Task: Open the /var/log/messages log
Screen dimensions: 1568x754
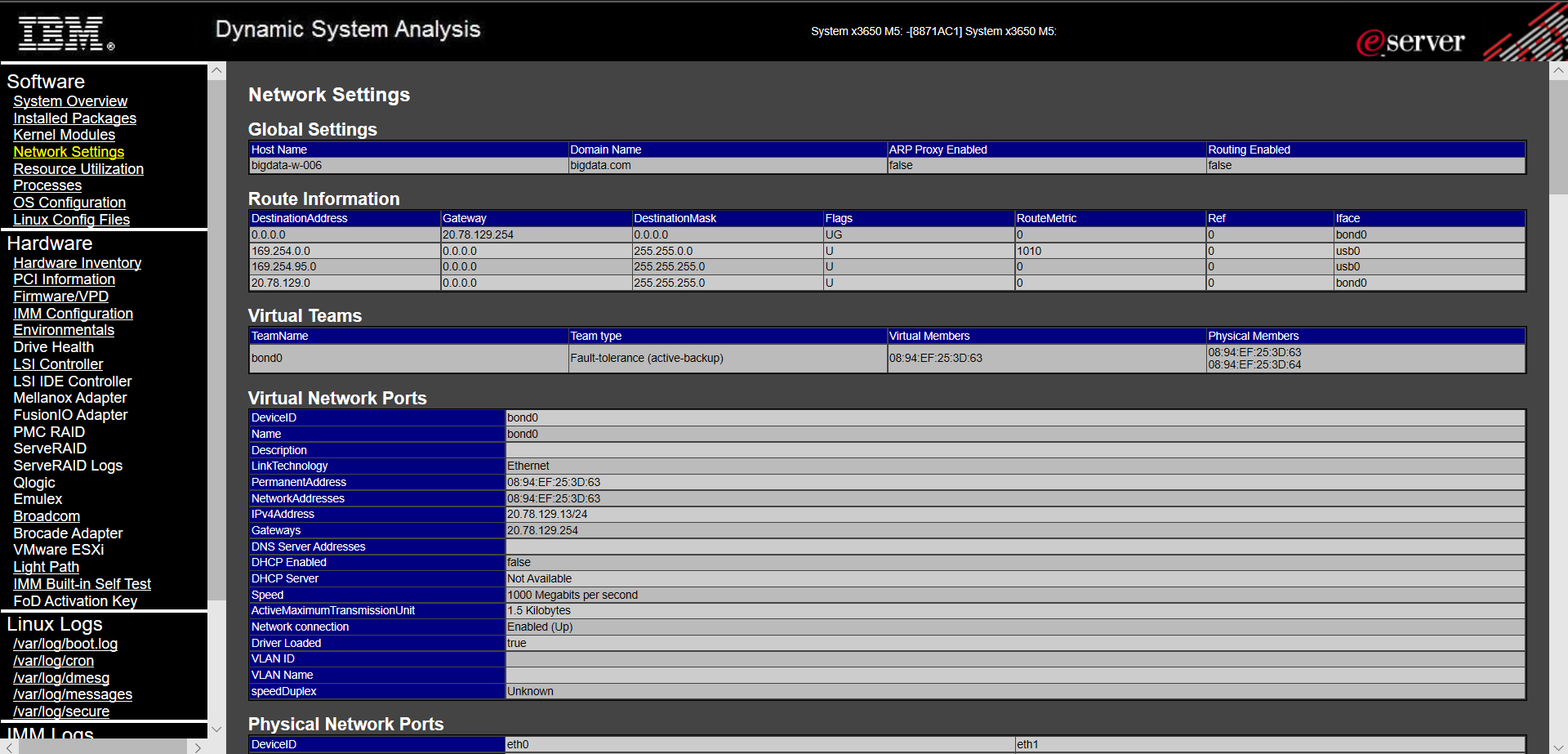Action: (x=72, y=694)
